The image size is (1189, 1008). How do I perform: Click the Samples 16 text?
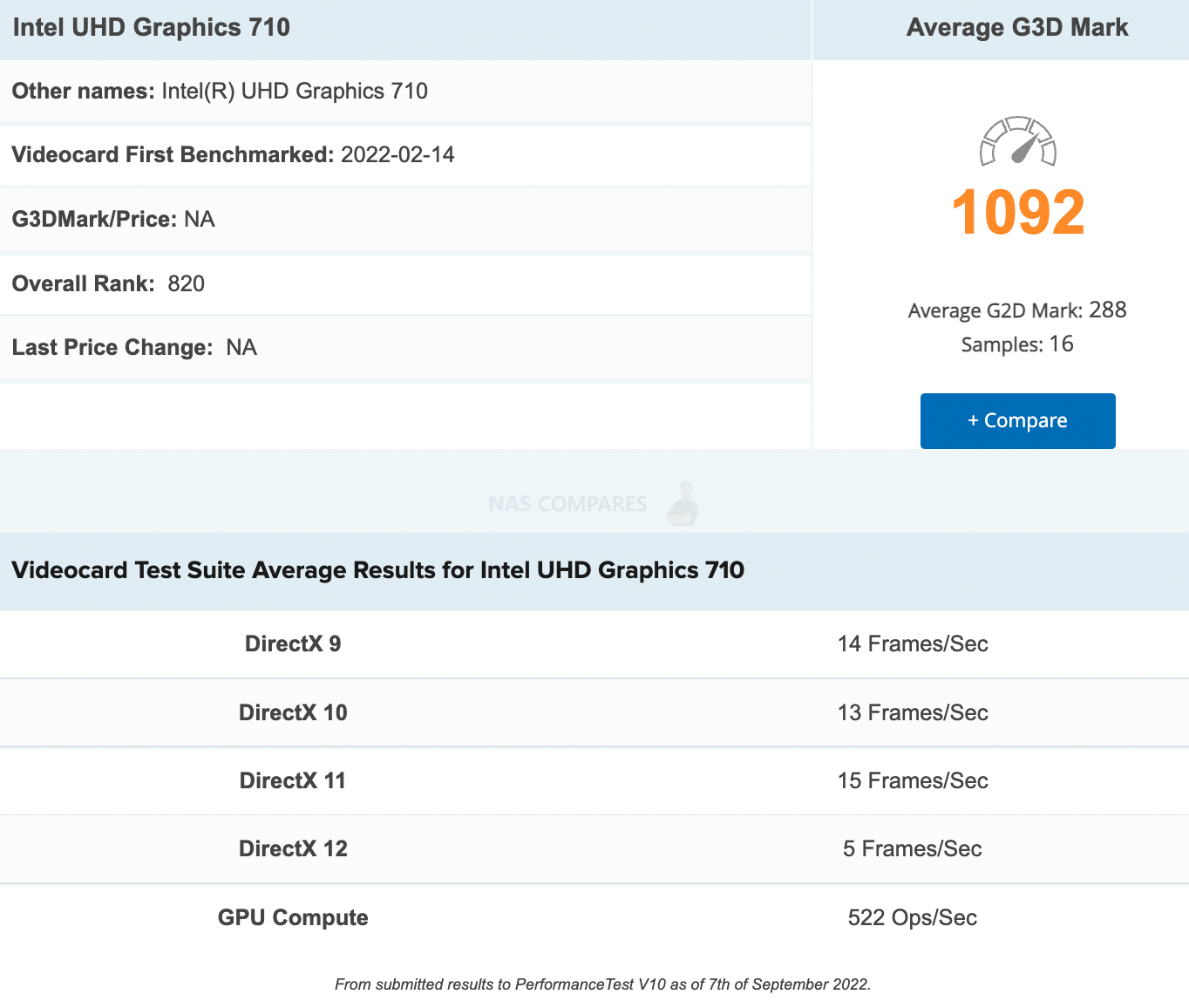tap(1017, 344)
